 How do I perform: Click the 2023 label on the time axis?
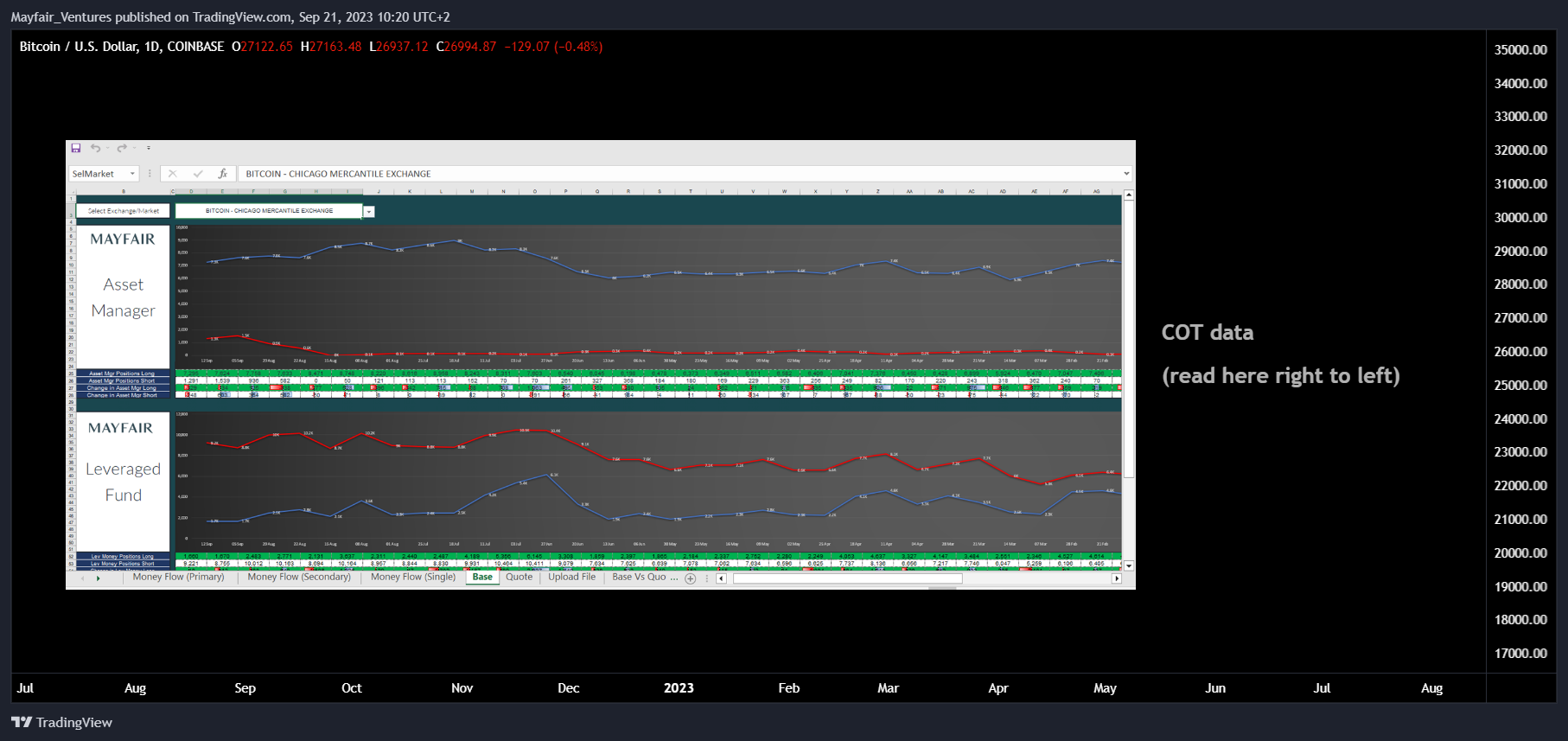point(679,688)
